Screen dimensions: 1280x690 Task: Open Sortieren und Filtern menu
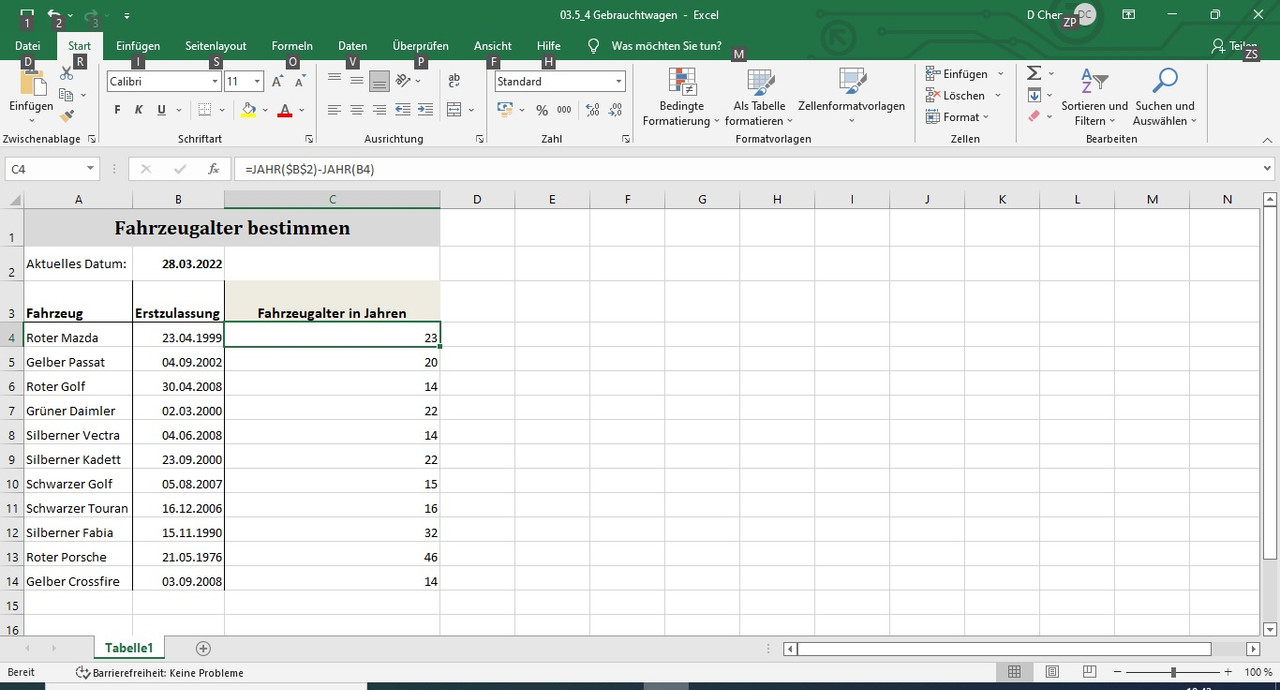pos(1094,97)
